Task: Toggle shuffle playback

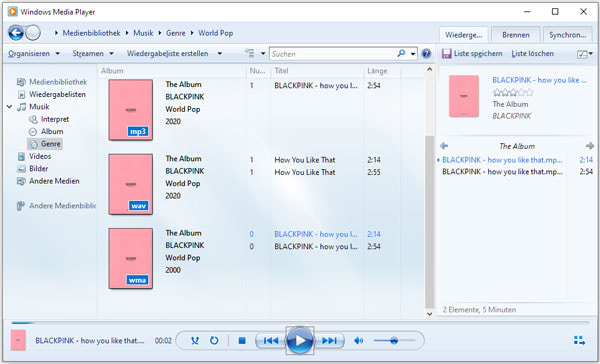Action: [195, 340]
